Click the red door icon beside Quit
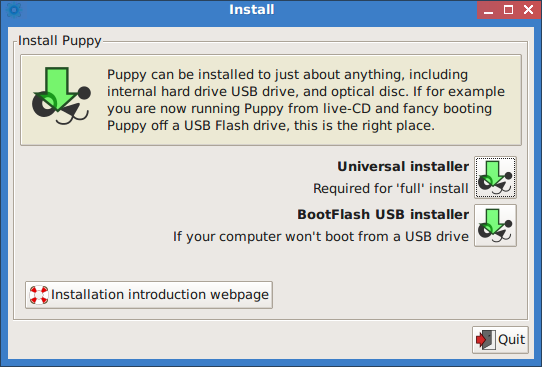This screenshot has height=367, width=542. pos(485,340)
